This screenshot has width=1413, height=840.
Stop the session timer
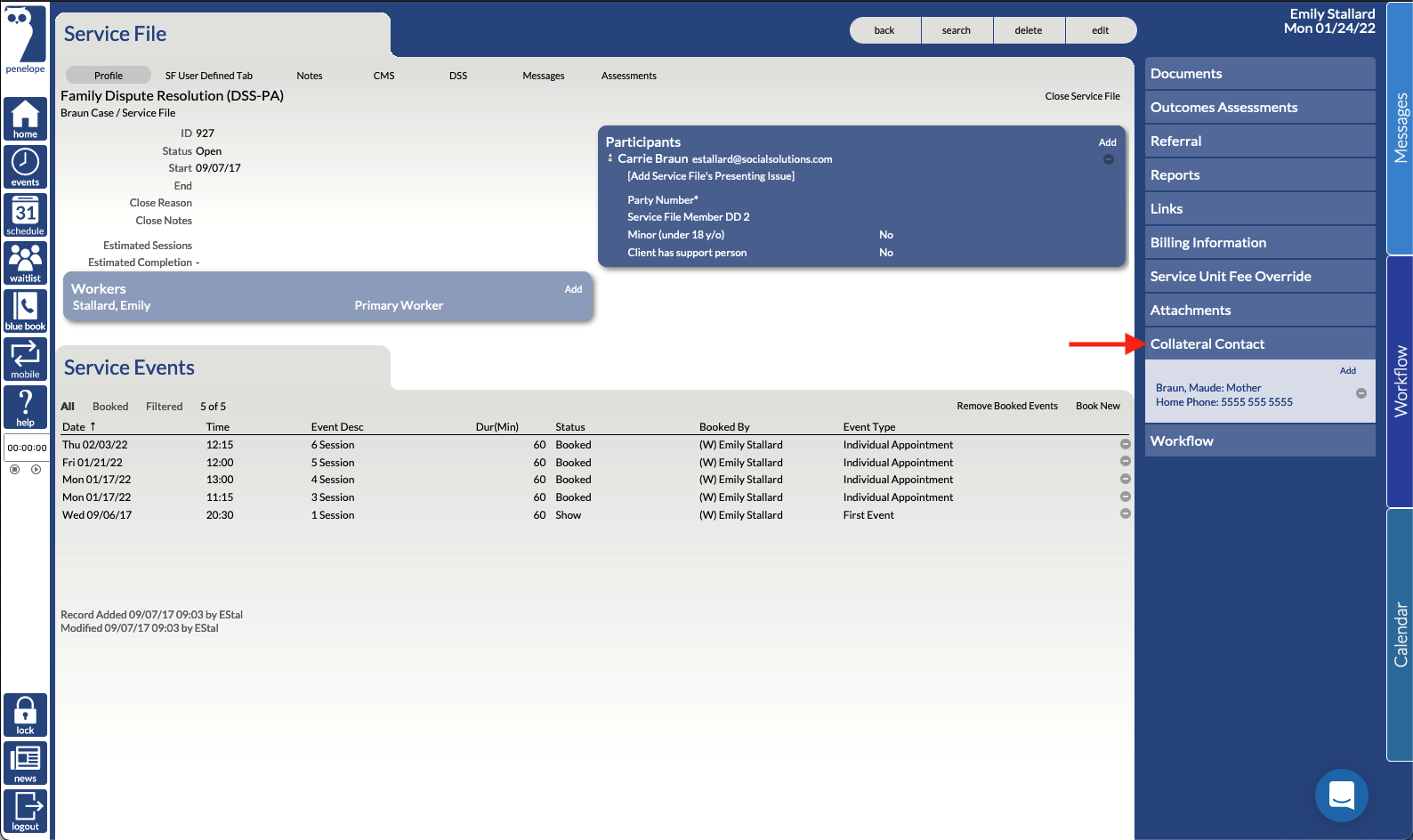pyautogui.click(x=14, y=469)
